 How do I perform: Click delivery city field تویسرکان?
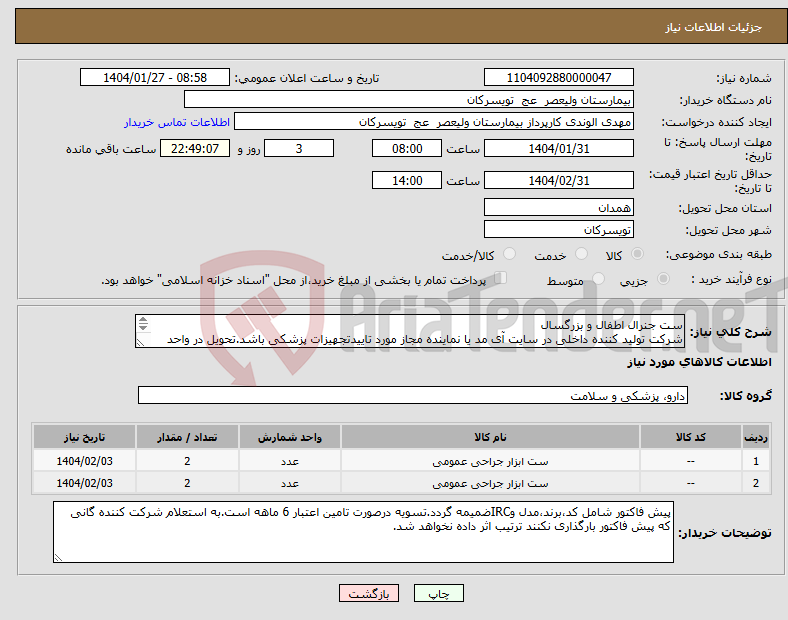point(558,229)
